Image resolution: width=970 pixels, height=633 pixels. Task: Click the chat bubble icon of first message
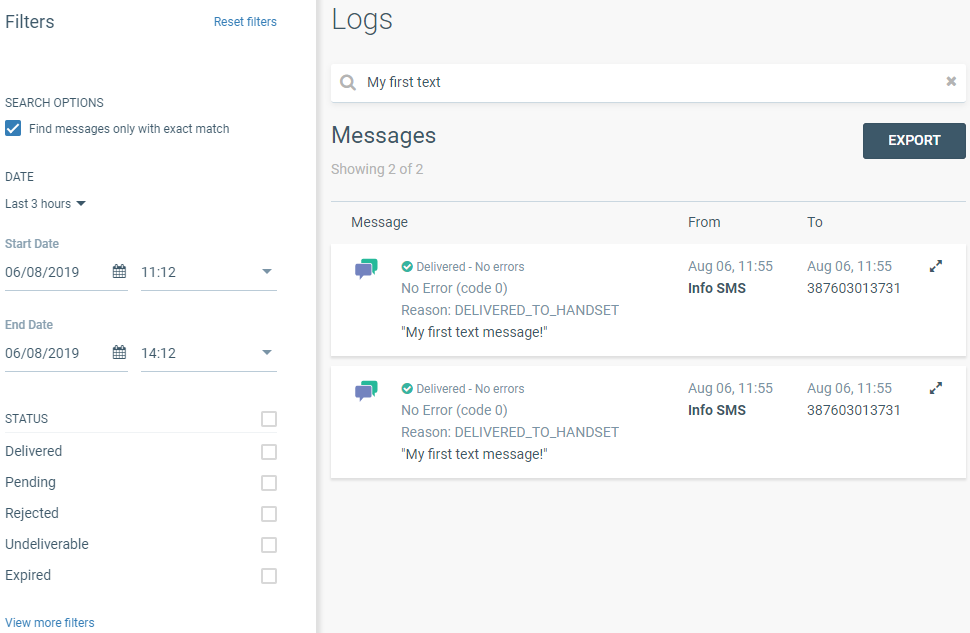(x=366, y=269)
